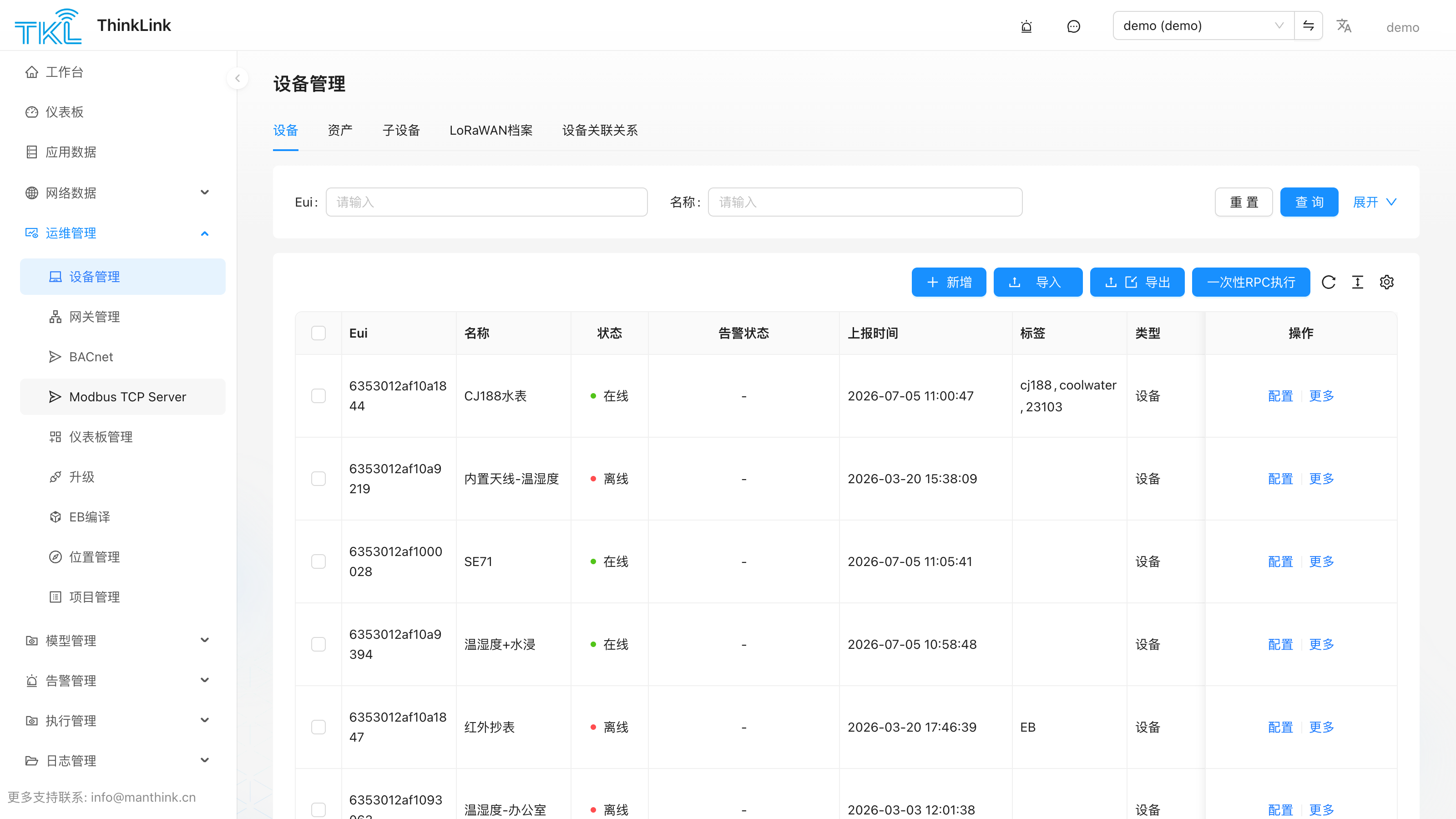Expand the search filters with 展开
1456x819 pixels.
pos(1375,202)
